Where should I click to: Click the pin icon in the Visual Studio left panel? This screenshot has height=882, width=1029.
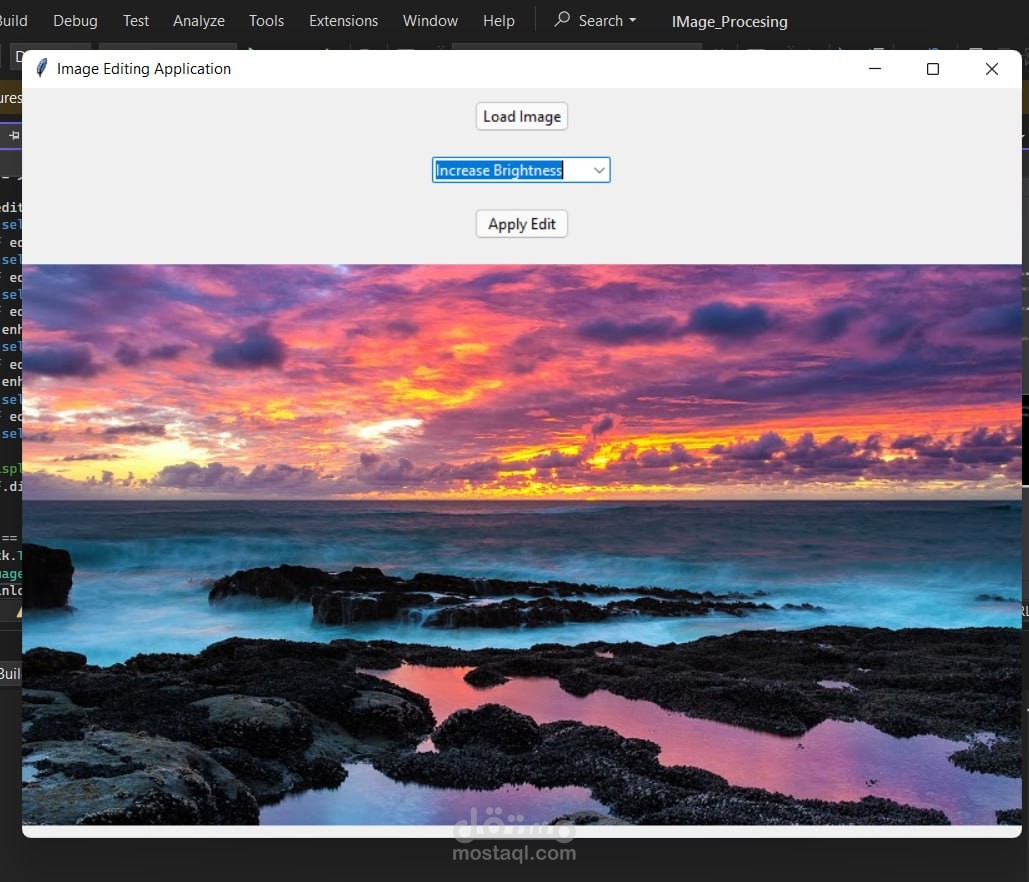tap(14, 136)
